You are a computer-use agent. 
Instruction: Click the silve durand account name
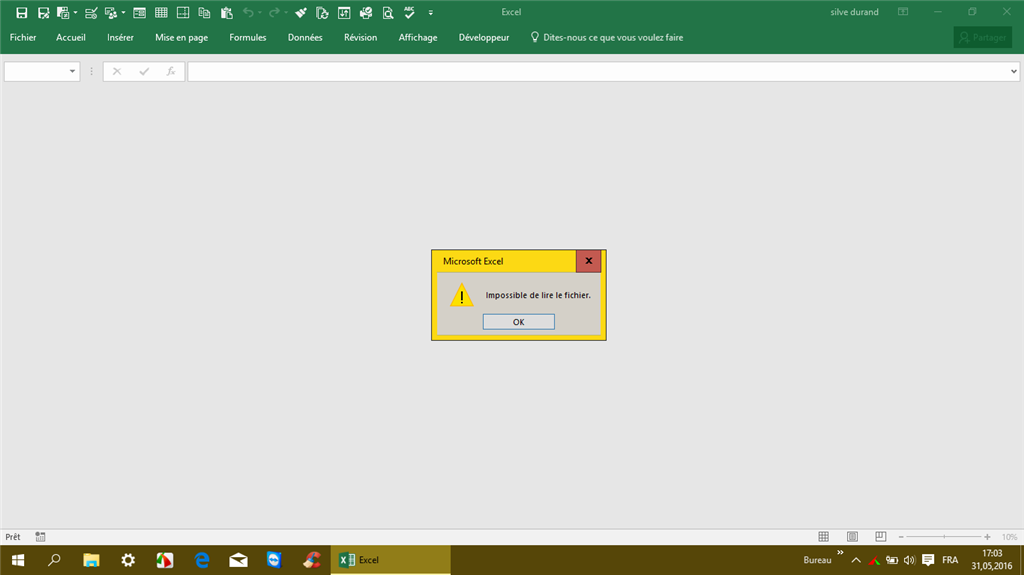tap(854, 12)
